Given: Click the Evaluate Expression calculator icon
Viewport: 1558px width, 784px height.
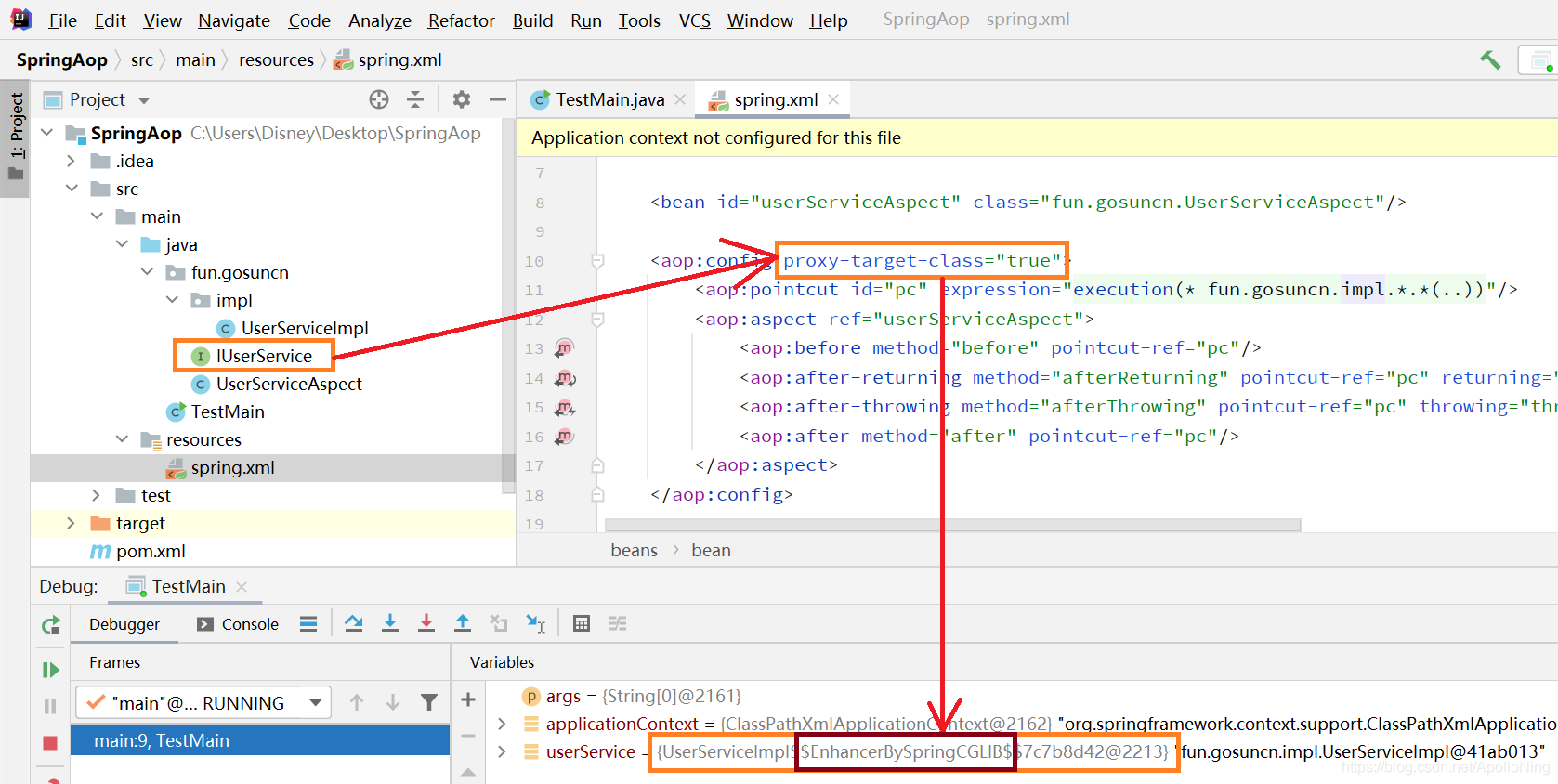Looking at the screenshot, I should point(582,623).
